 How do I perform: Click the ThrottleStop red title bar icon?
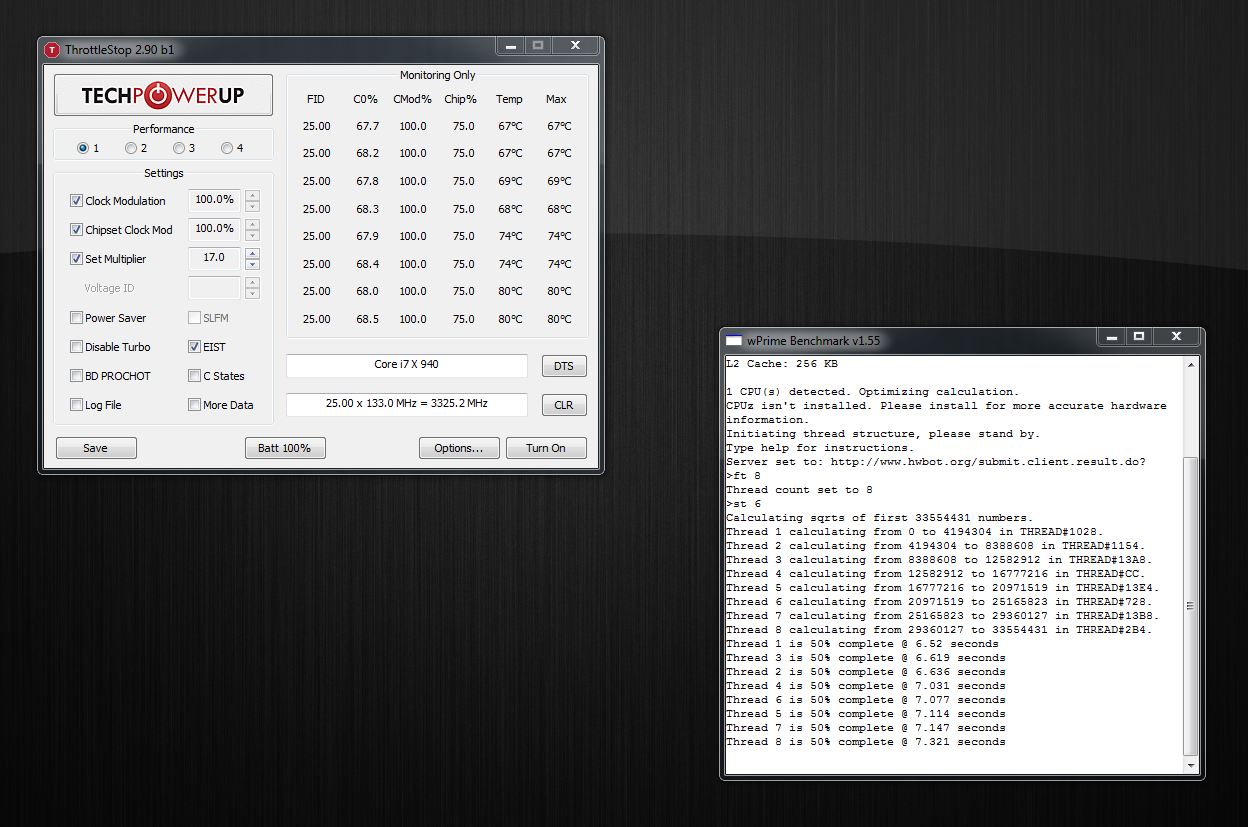[x=52, y=49]
